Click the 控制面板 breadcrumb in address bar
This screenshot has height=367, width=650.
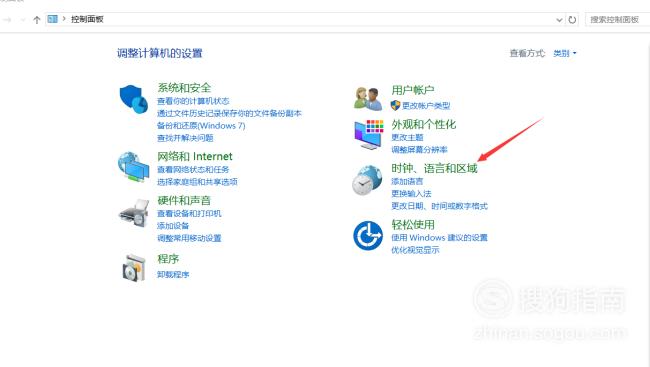pyautogui.click(x=87, y=19)
